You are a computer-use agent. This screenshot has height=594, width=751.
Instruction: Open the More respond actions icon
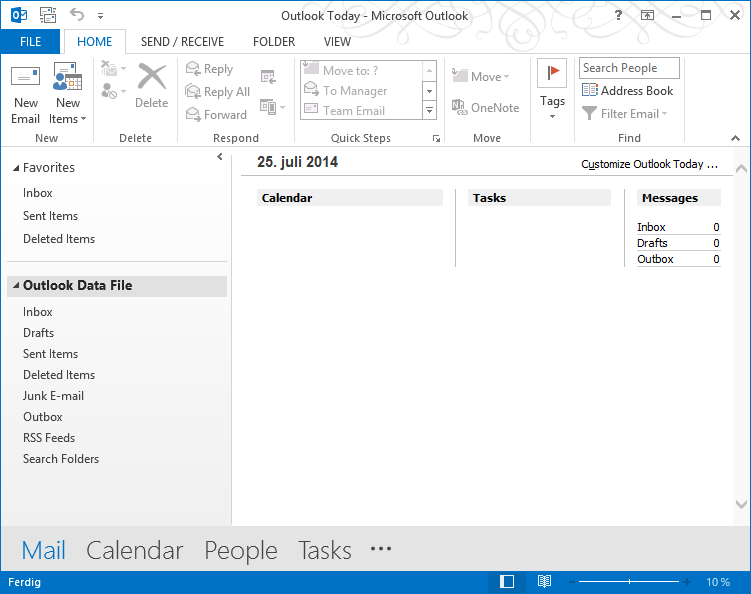pyautogui.click(x=272, y=107)
